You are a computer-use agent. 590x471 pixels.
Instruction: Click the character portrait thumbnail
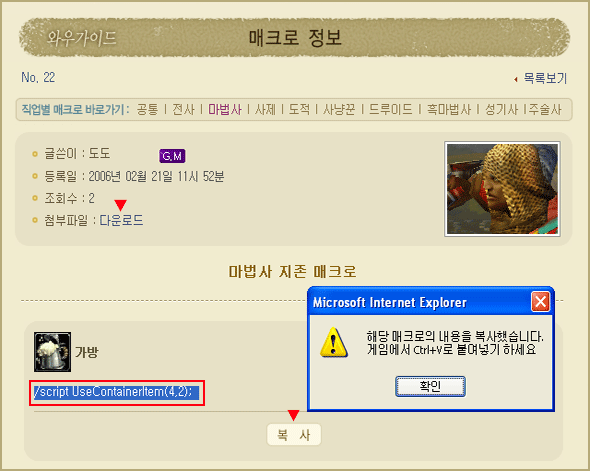(502, 189)
